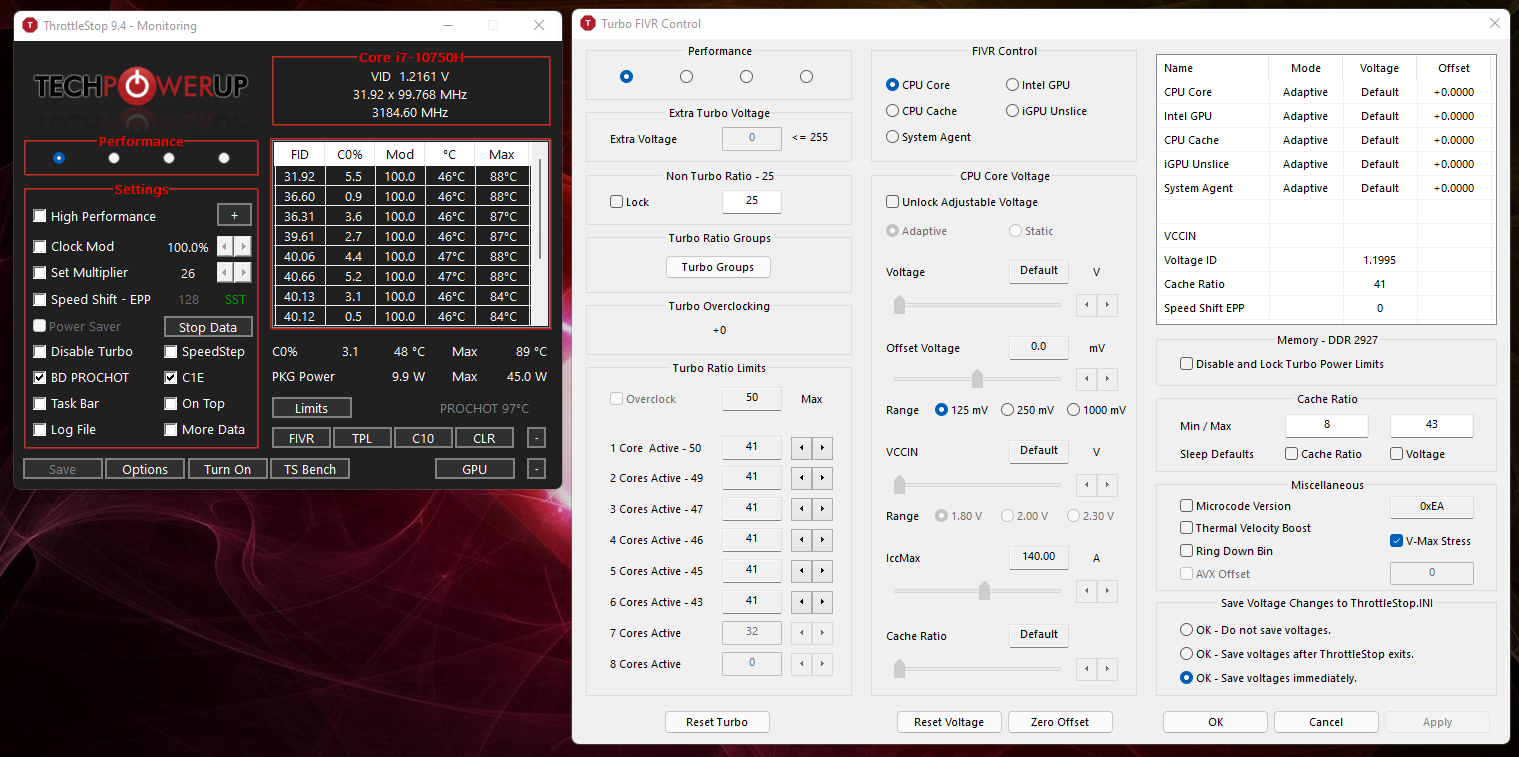The height and width of the screenshot is (757, 1519).
Task: Increase the 1 Core Active ratio with right arrow
Action: click(822, 448)
